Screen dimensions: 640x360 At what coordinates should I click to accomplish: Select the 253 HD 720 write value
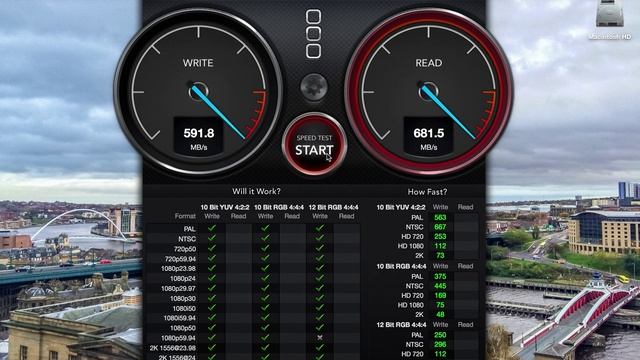440,236
